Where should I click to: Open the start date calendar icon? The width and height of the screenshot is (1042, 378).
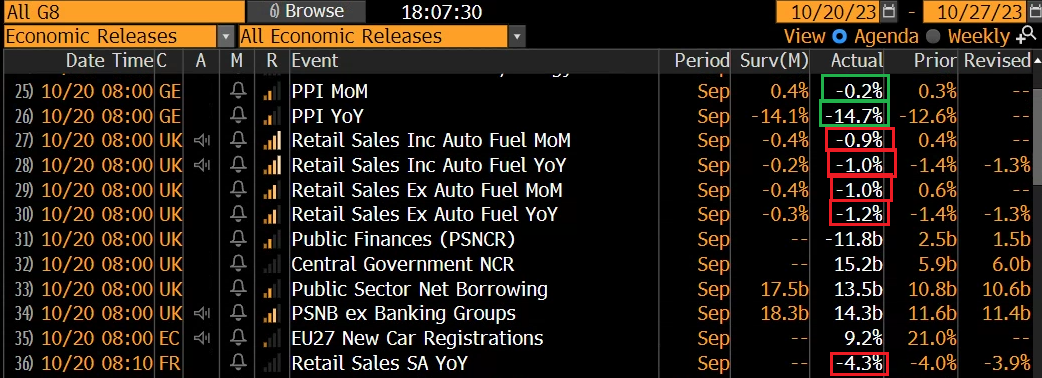click(889, 12)
